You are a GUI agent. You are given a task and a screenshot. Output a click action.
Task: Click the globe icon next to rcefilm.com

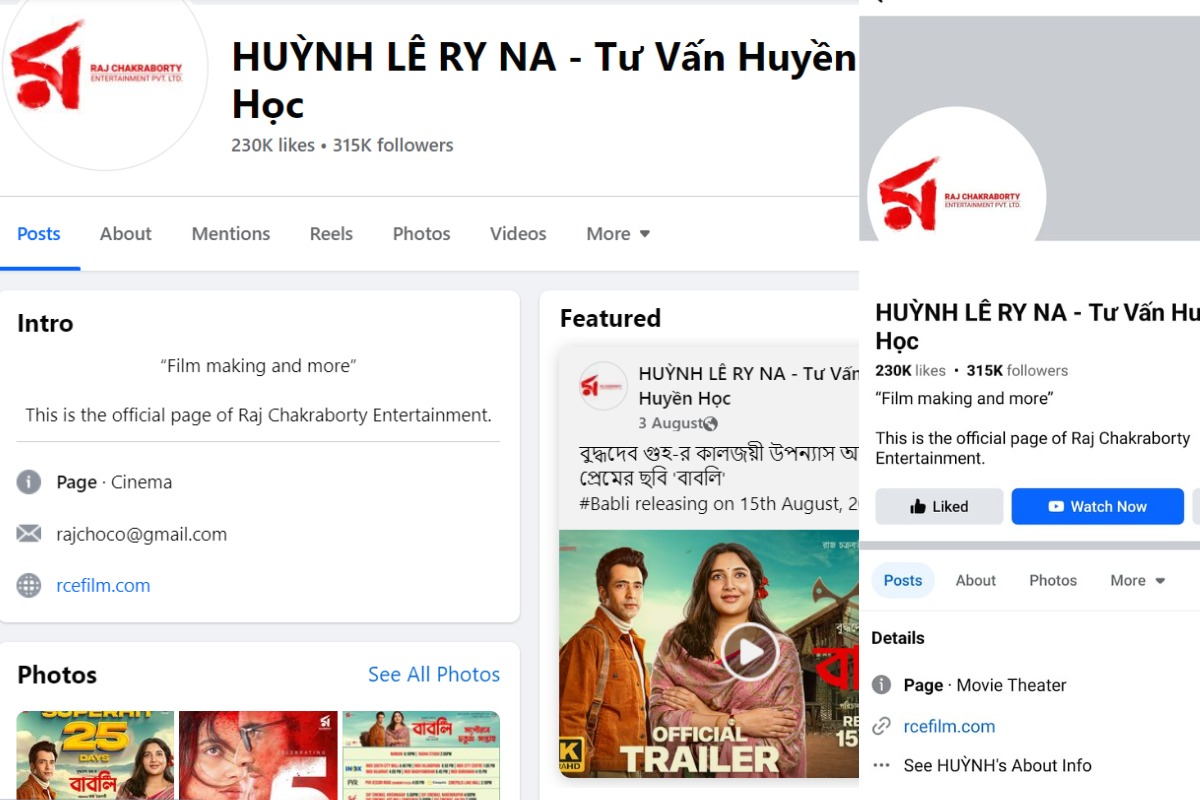(29, 586)
